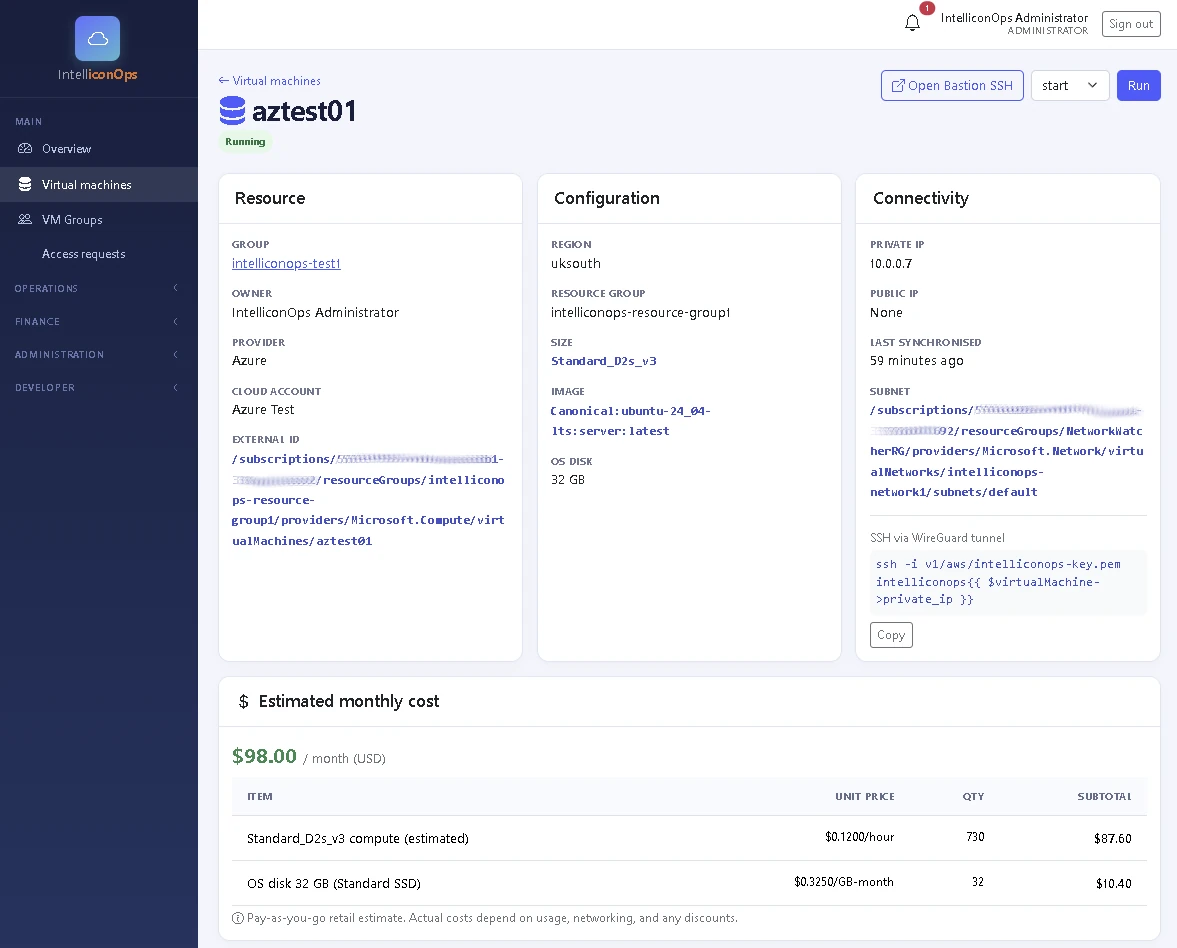
Task: Click the Run button
Action: [x=1138, y=86]
